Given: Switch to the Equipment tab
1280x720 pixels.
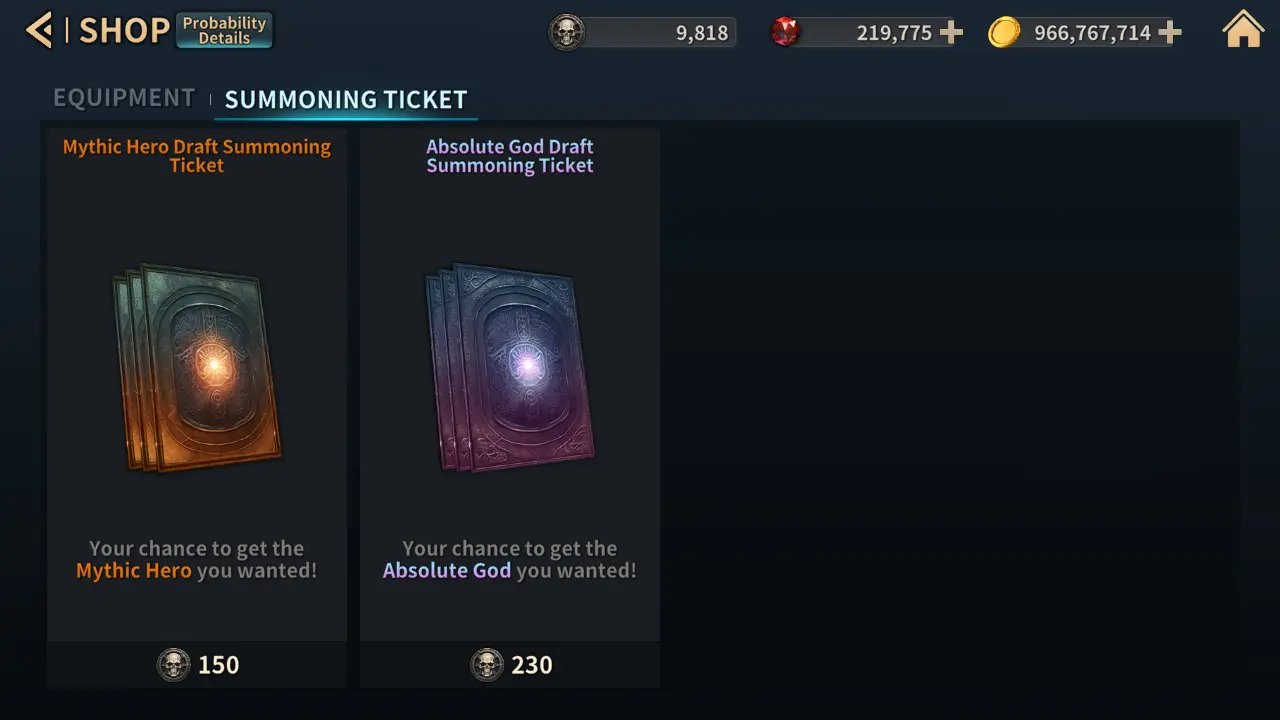Looking at the screenshot, I should [124, 98].
